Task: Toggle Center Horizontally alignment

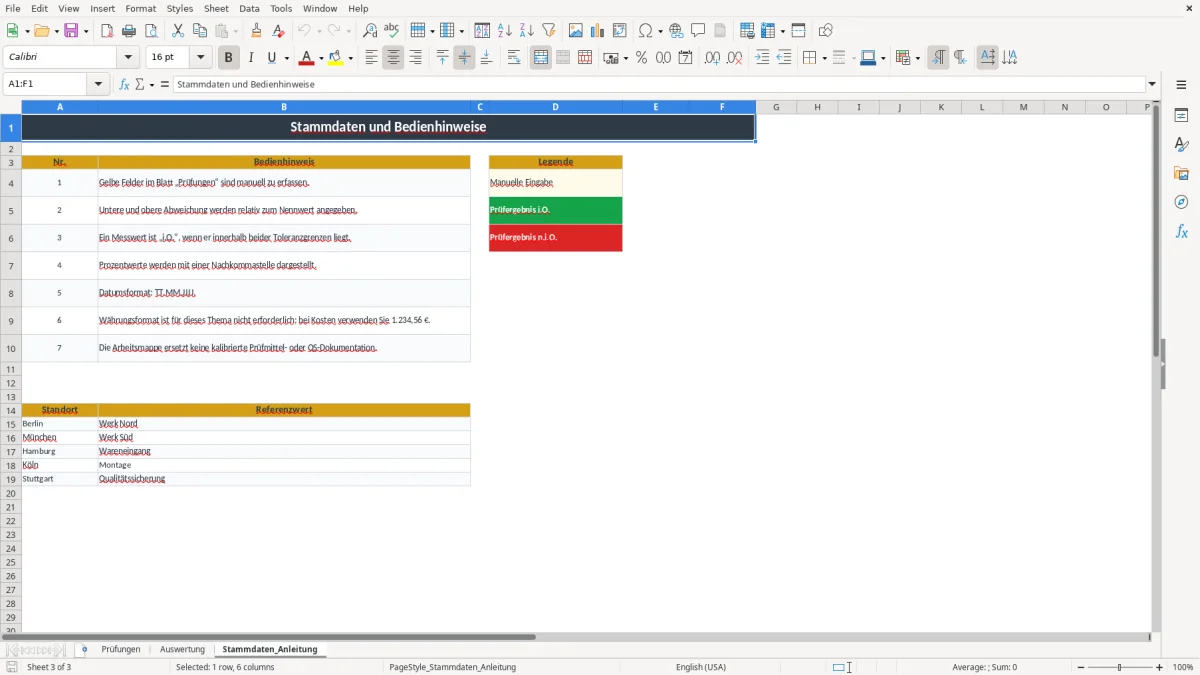Action: [x=393, y=58]
